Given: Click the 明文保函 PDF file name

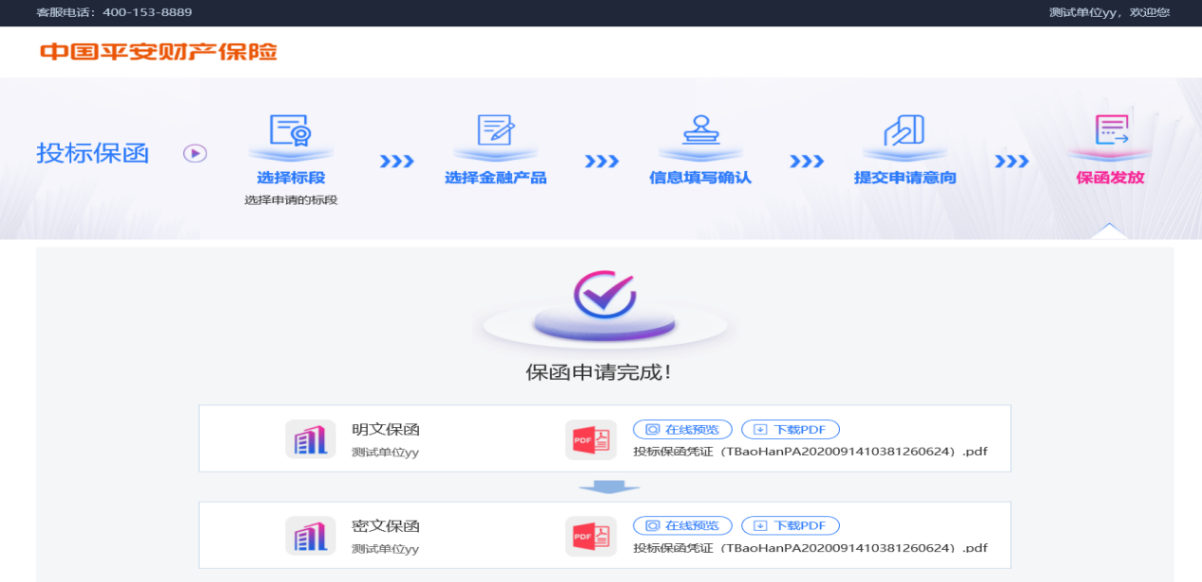Looking at the screenshot, I should [x=809, y=451].
